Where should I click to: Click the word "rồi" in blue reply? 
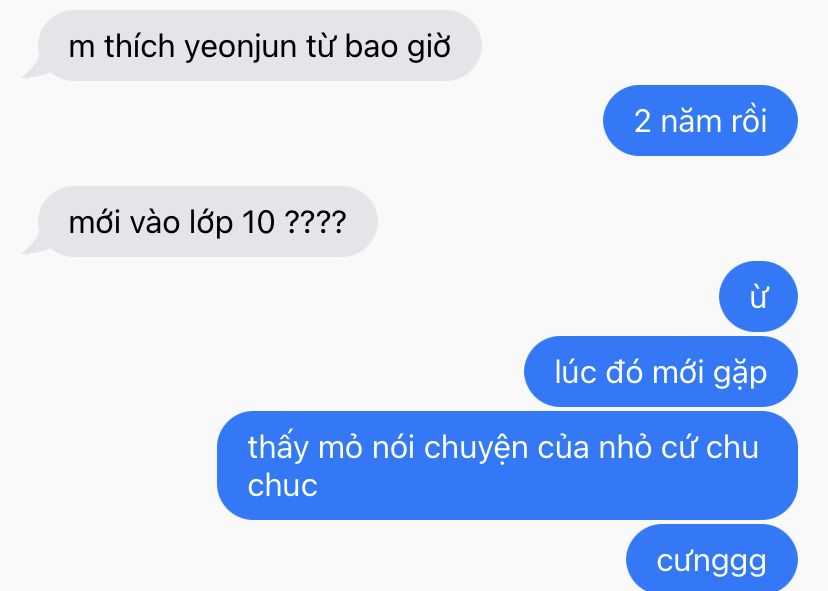coord(748,121)
